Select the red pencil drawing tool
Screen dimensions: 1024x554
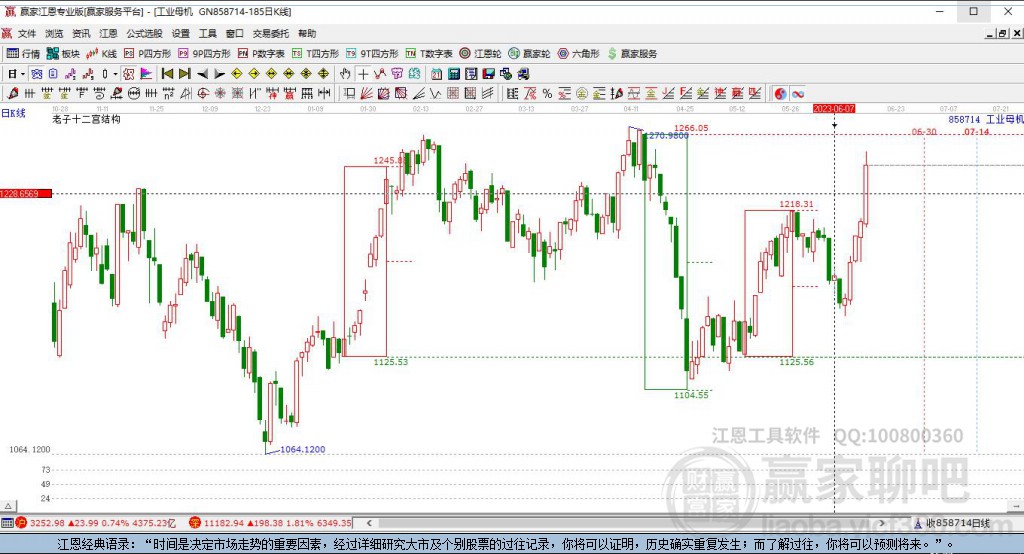coord(12,93)
